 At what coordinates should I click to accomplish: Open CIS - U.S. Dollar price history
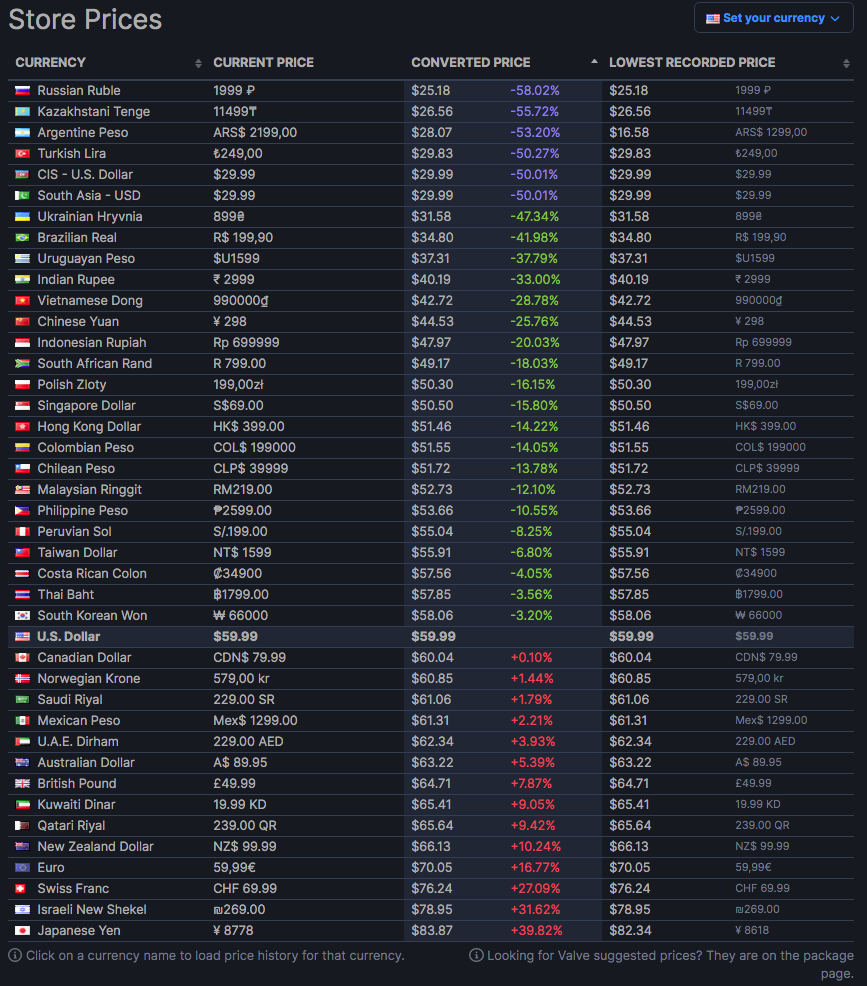[x=85, y=174]
